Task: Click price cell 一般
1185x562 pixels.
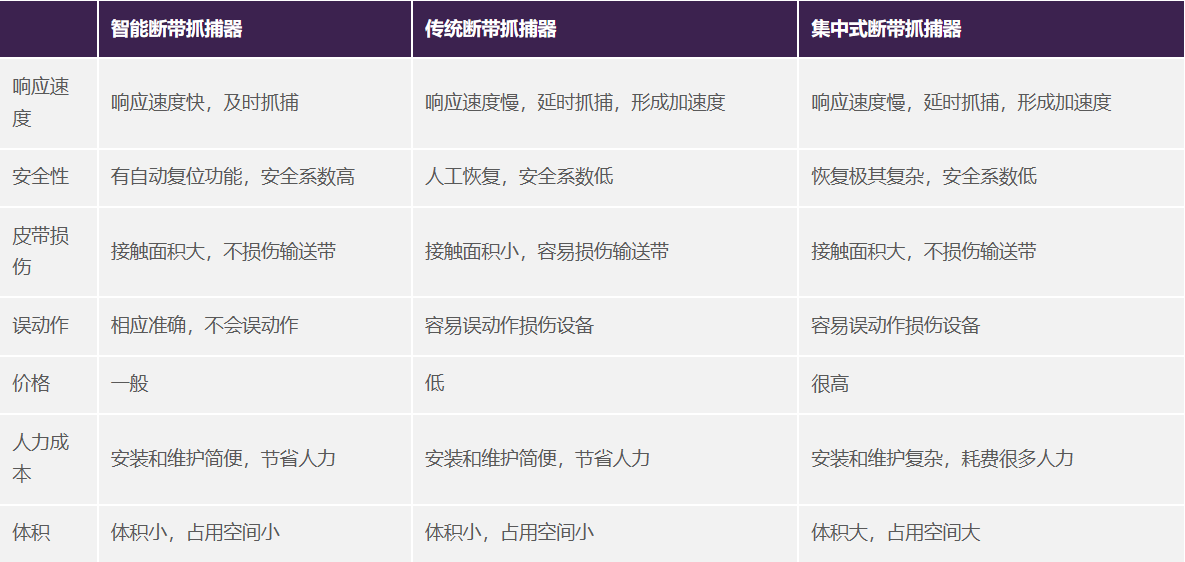Action: tap(255, 384)
